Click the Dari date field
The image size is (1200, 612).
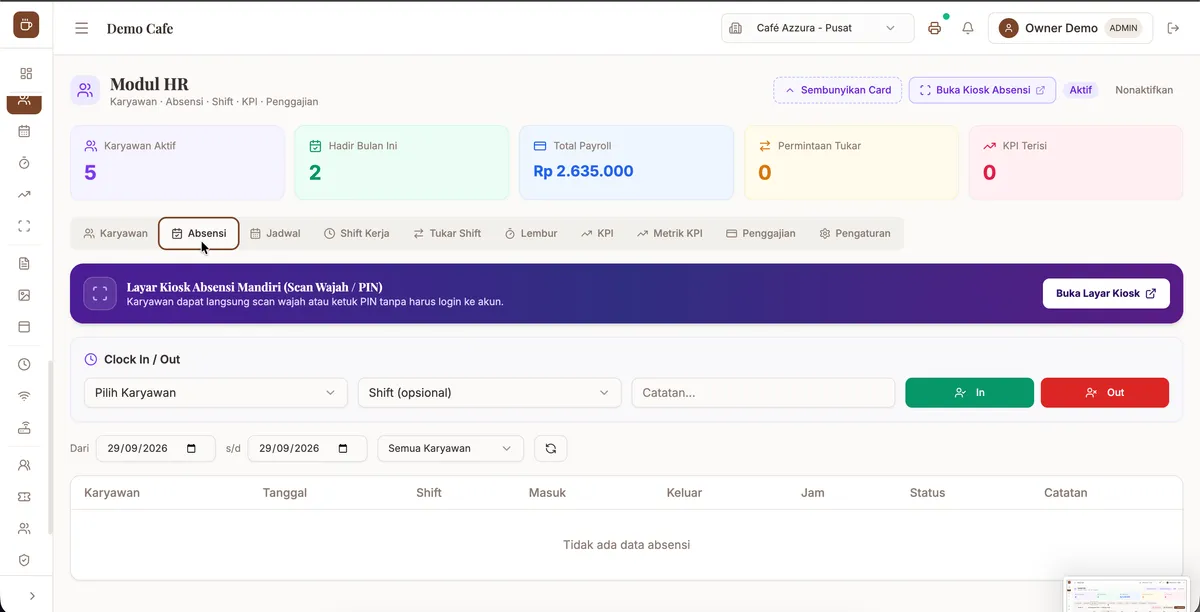(x=155, y=448)
